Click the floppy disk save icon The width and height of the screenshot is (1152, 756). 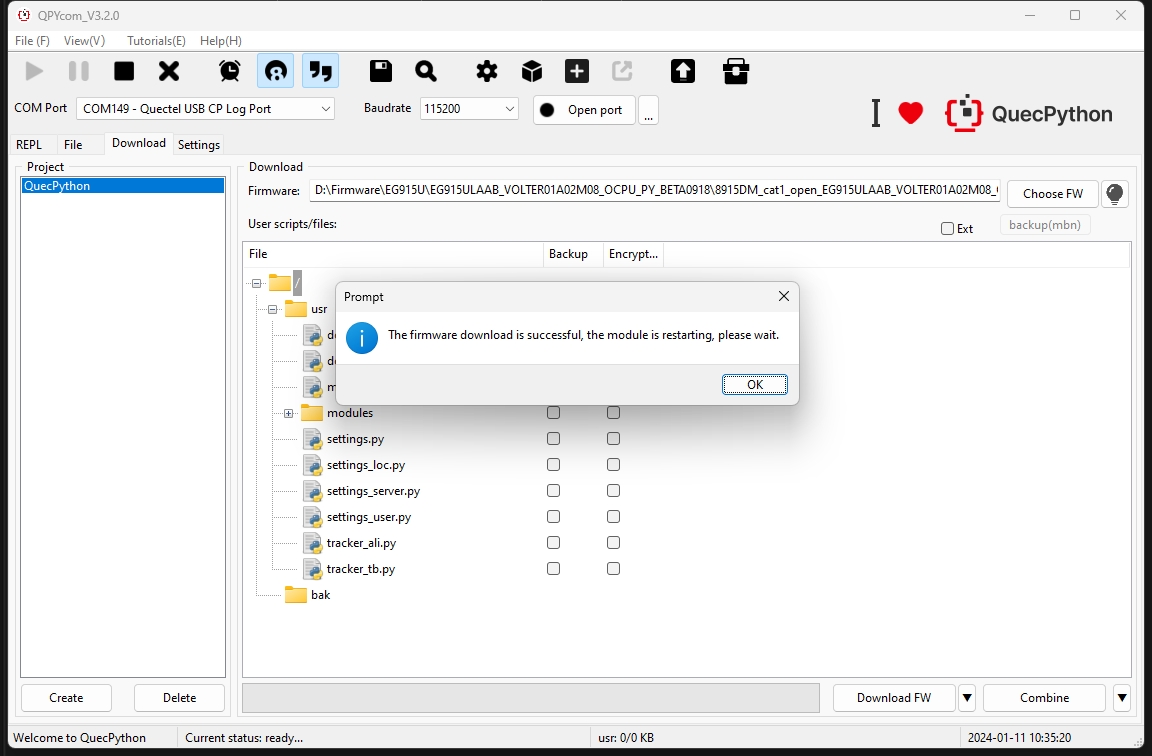click(381, 71)
